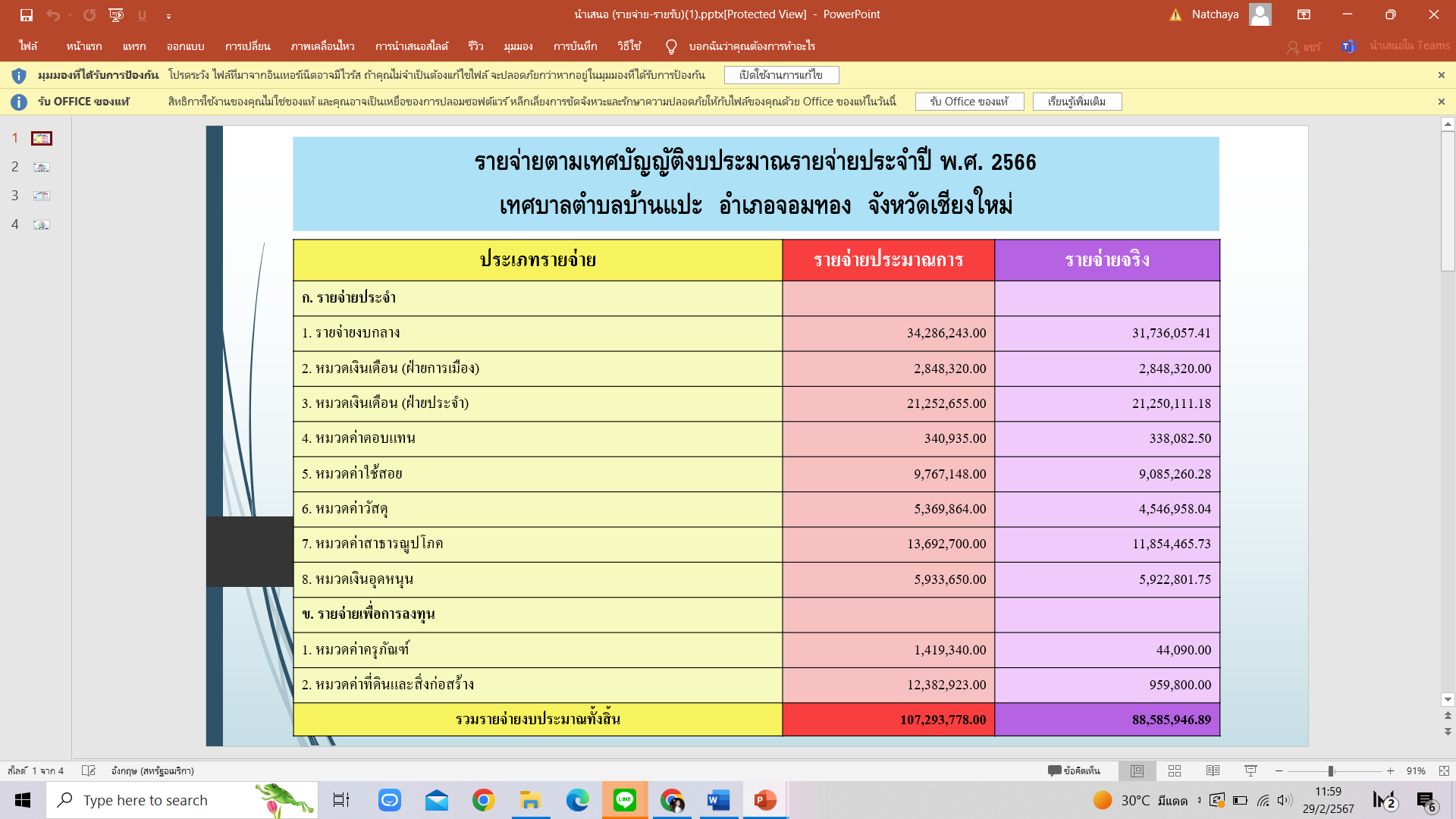The image size is (1456, 819).
Task: Open the แทรก (Insert) ribbon tab
Action: [x=134, y=46]
